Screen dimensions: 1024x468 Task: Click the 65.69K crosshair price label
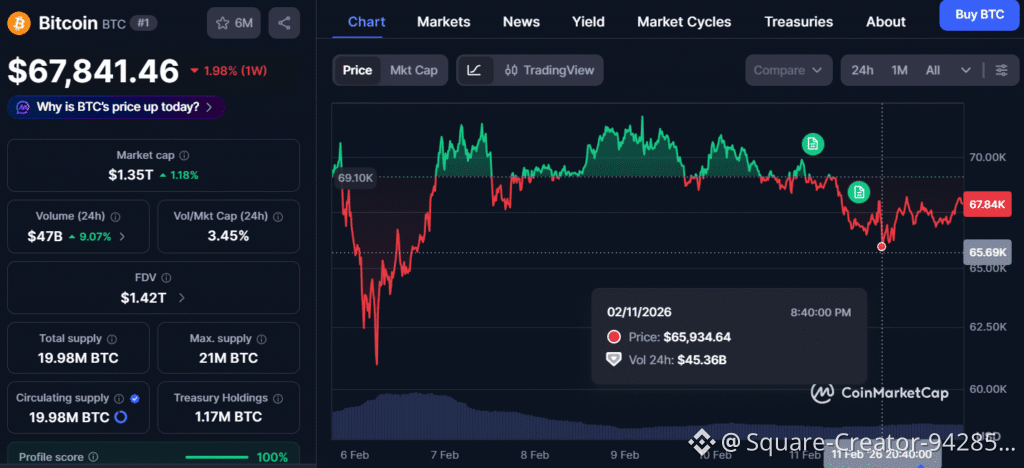(987, 252)
